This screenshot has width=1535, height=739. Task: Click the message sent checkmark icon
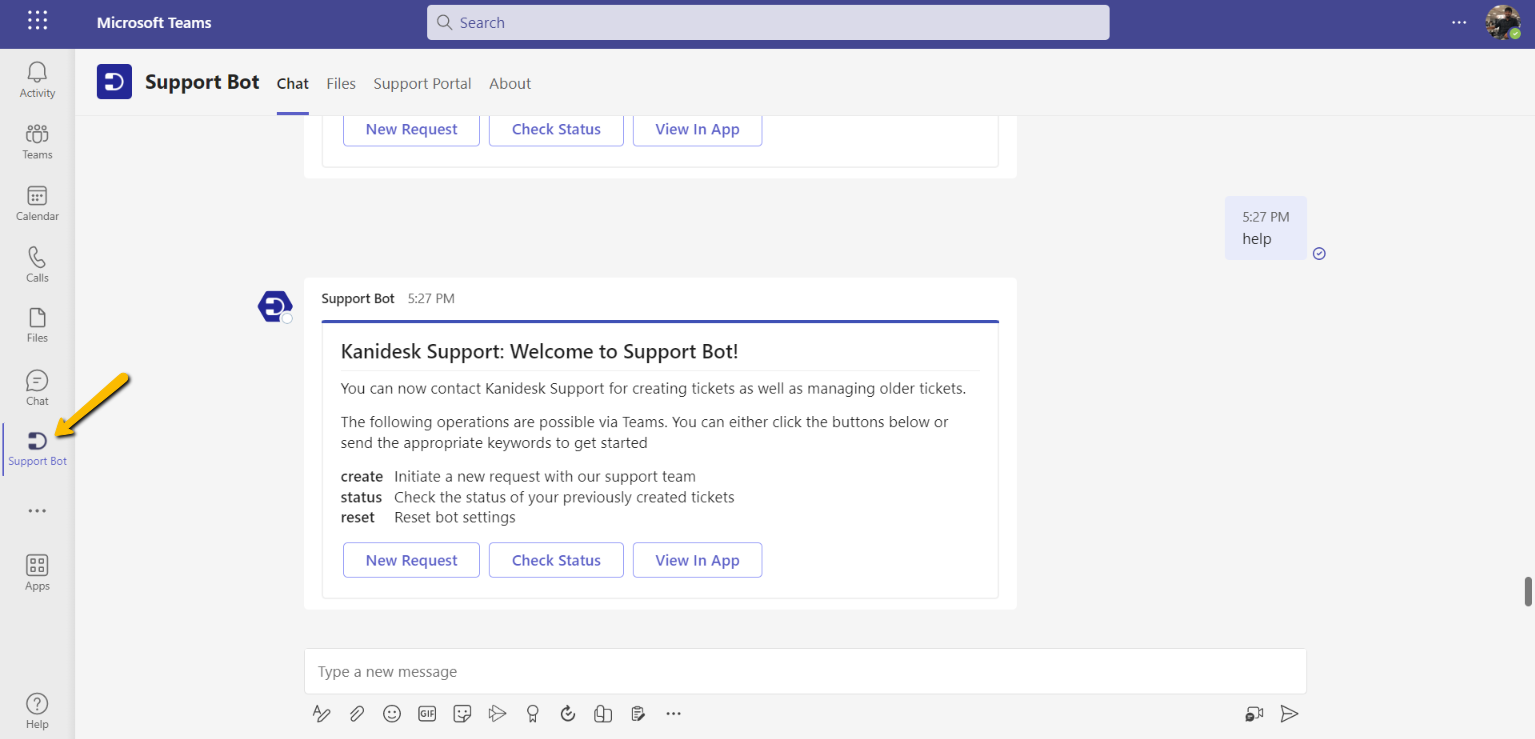coord(1319,253)
